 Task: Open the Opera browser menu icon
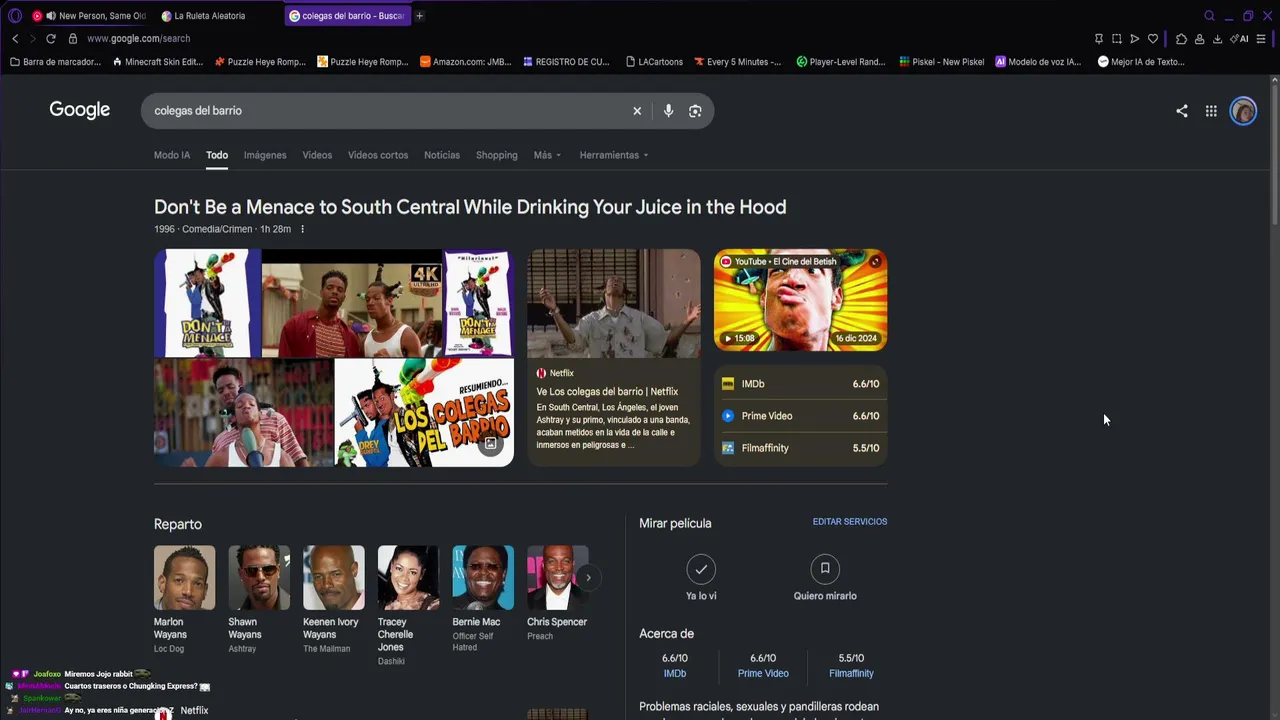[15, 16]
